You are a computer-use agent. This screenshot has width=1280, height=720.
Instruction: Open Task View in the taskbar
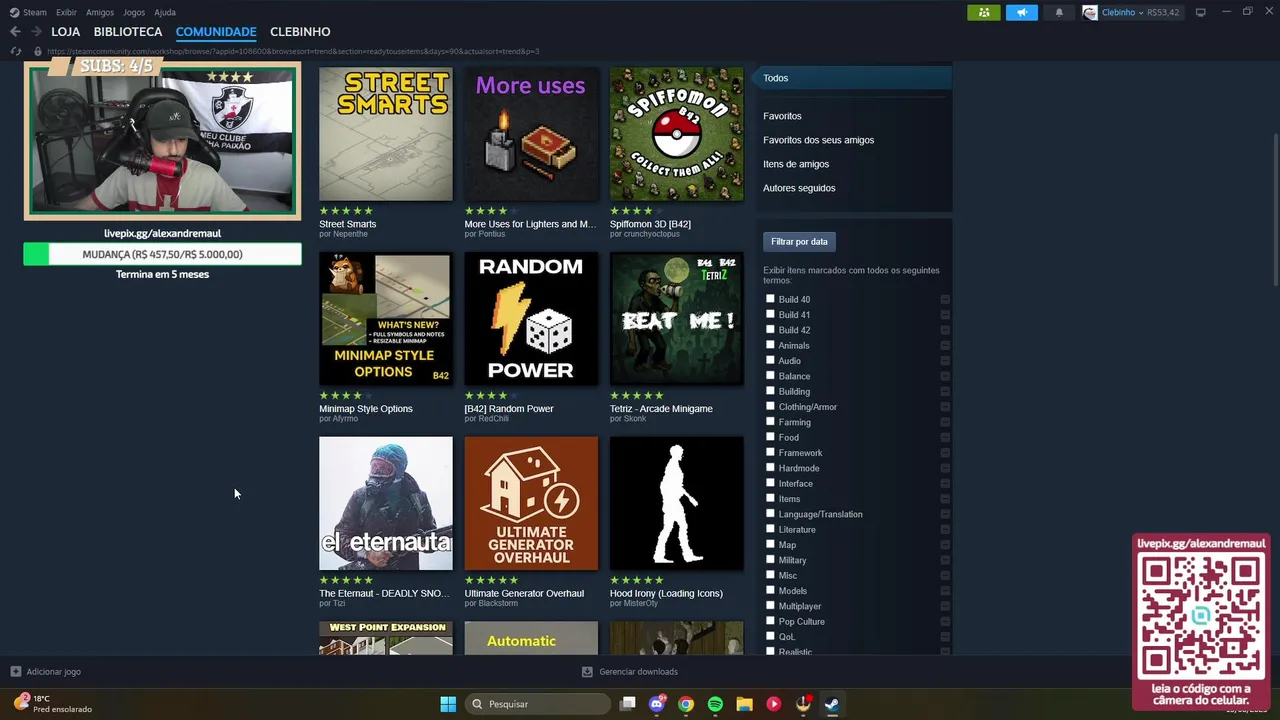628,704
